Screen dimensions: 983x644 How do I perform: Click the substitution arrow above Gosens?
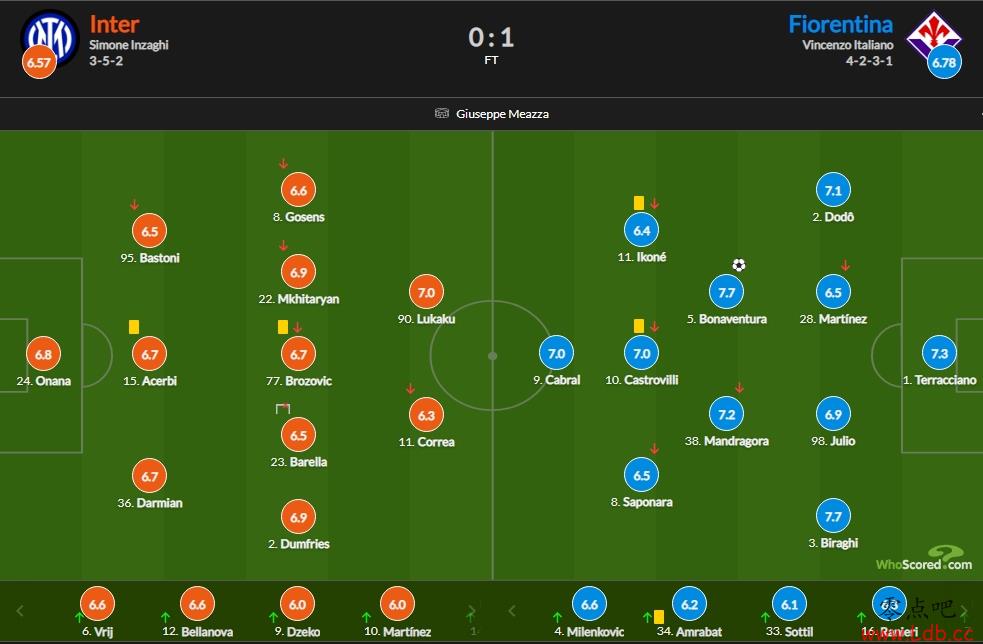point(283,164)
